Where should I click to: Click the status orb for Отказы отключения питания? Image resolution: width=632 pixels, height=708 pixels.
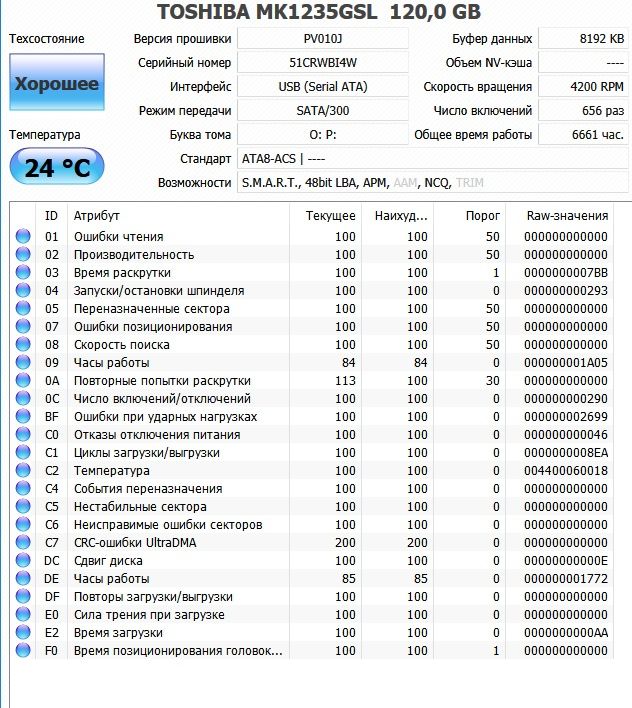pyautogui.click(x=23, y=434)
